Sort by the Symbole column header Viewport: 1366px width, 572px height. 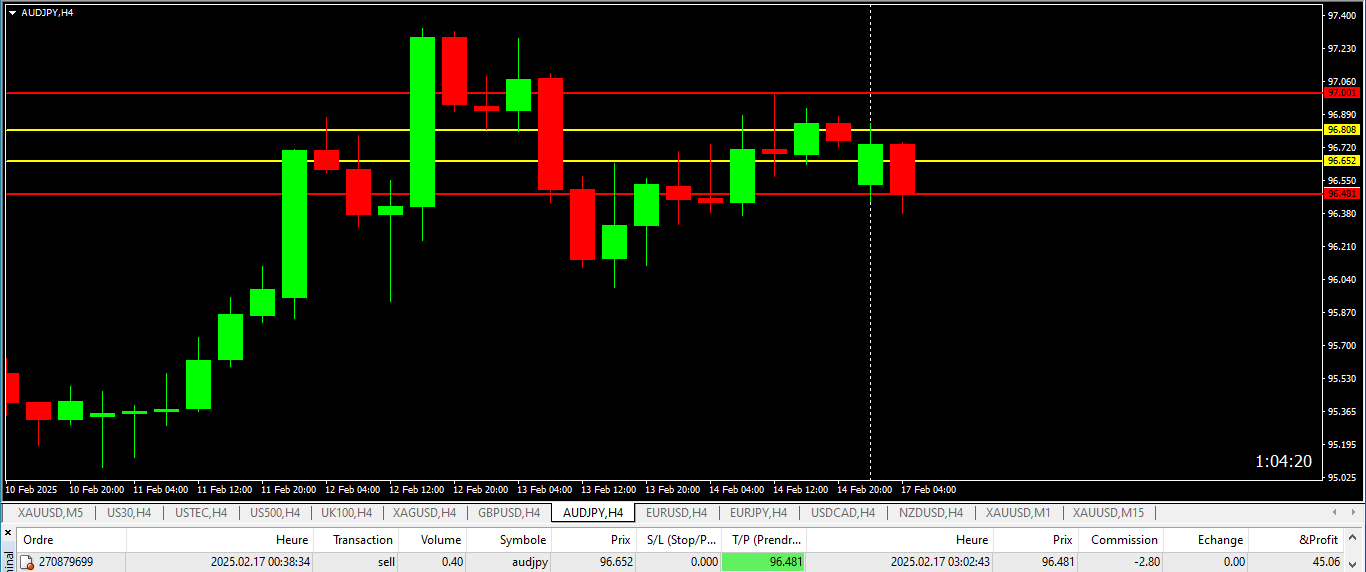pyautogui.click(x=509, y=540)
